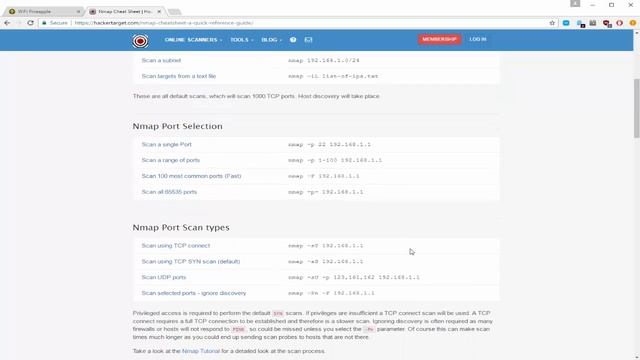Close the WiFi Pineapple tab
This screenshot has width=640, height=360.
tap(78, 11)
